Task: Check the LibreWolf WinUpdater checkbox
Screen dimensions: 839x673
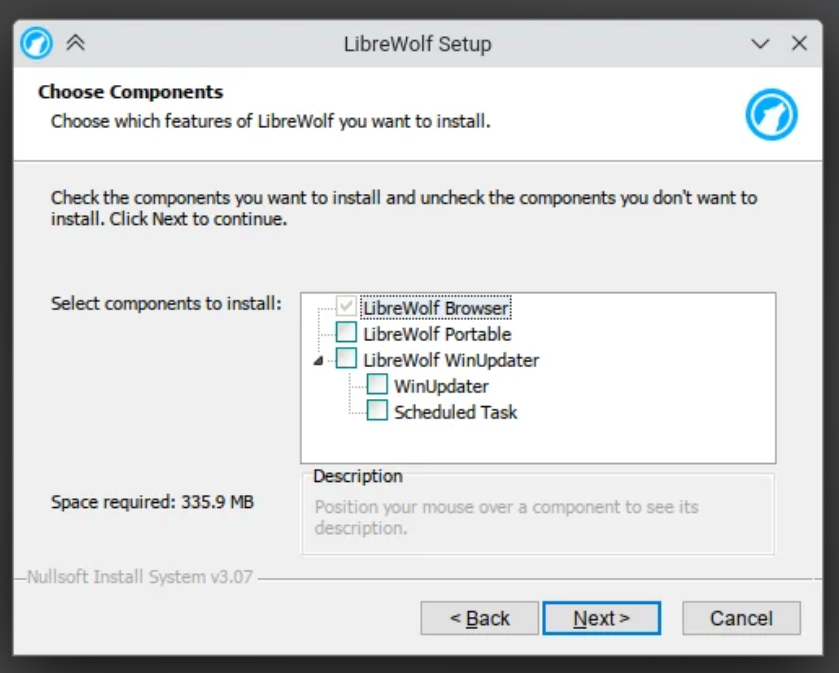Action: pos(346,359)
